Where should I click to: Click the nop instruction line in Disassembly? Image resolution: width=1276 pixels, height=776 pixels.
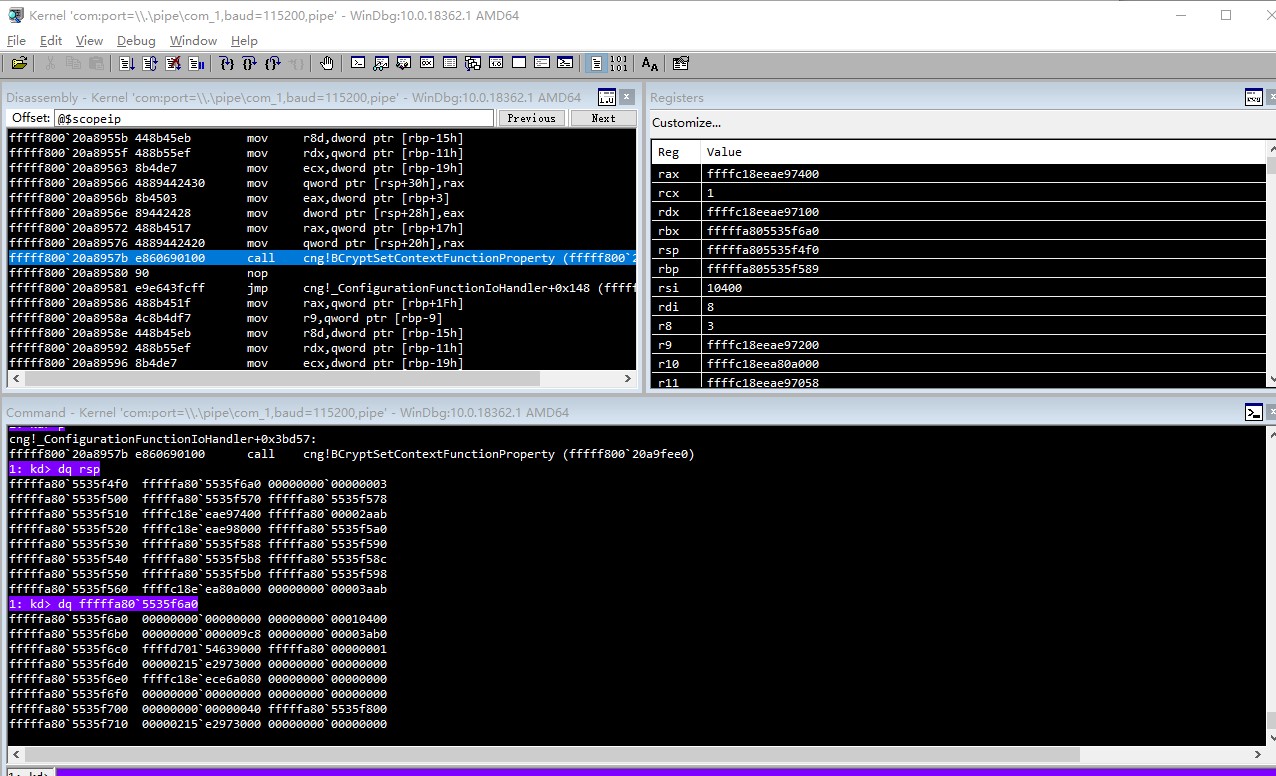(x=322, y=273)
